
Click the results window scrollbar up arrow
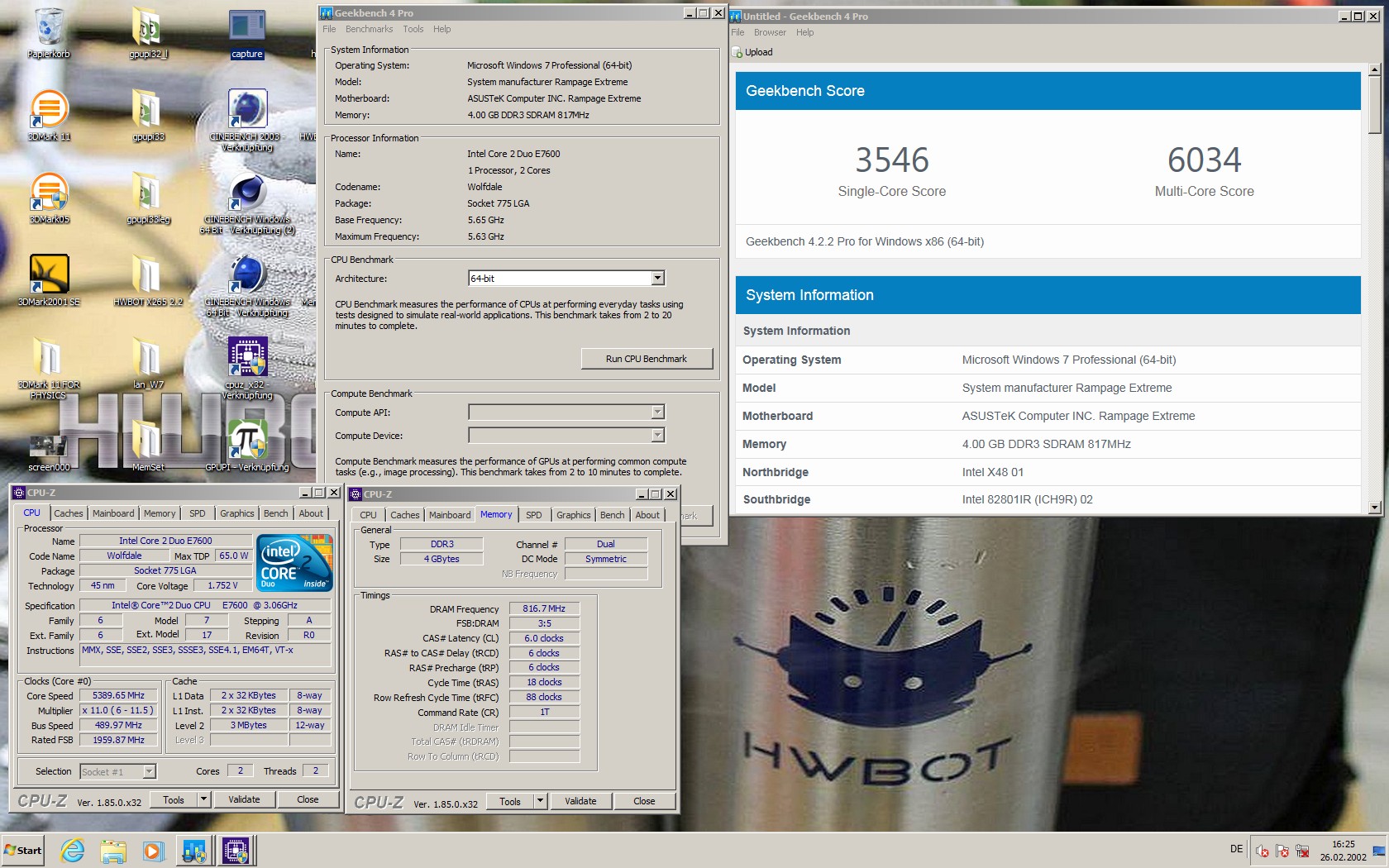1374,69
